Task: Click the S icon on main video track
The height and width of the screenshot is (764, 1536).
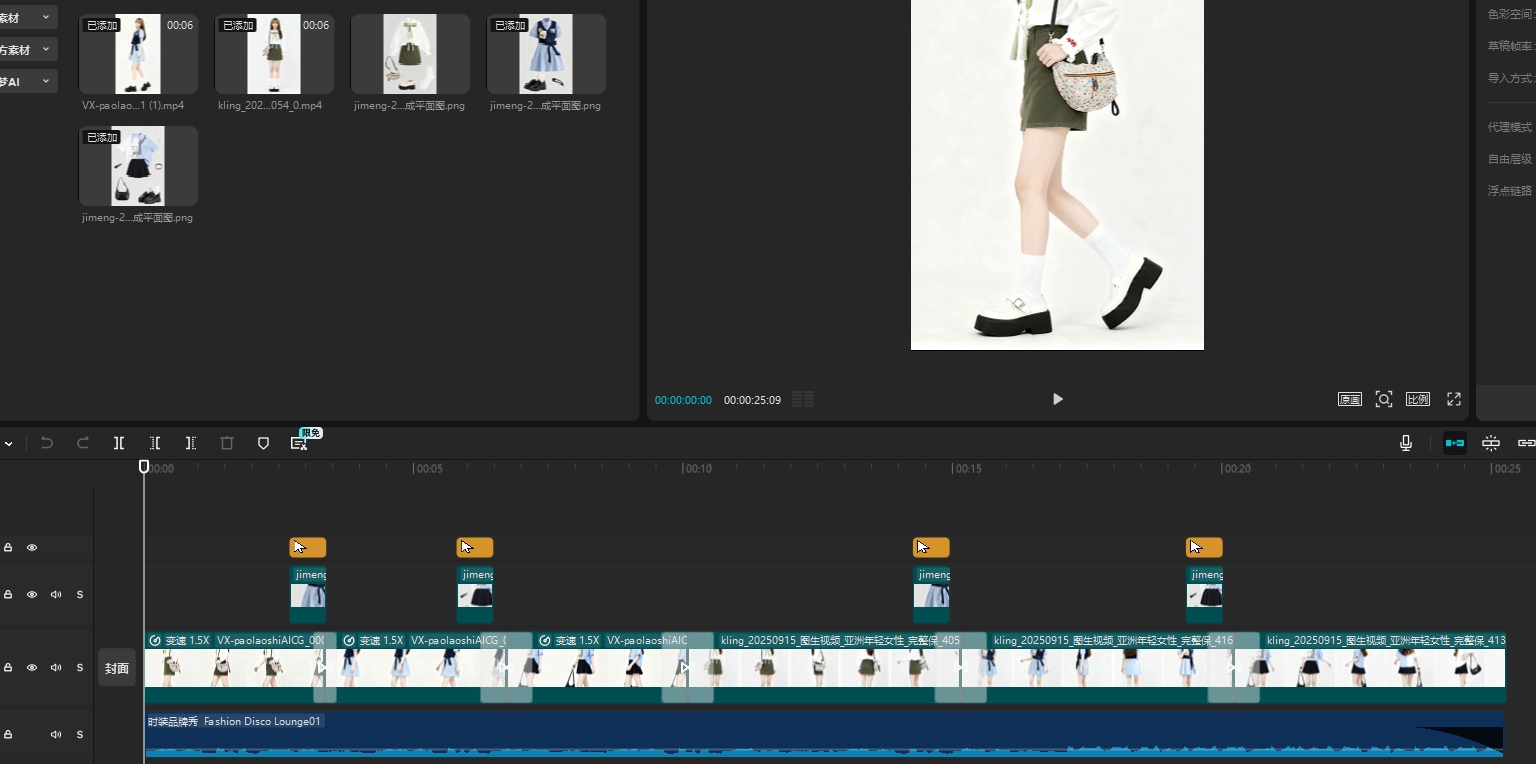Action: [x=80, y=668]
